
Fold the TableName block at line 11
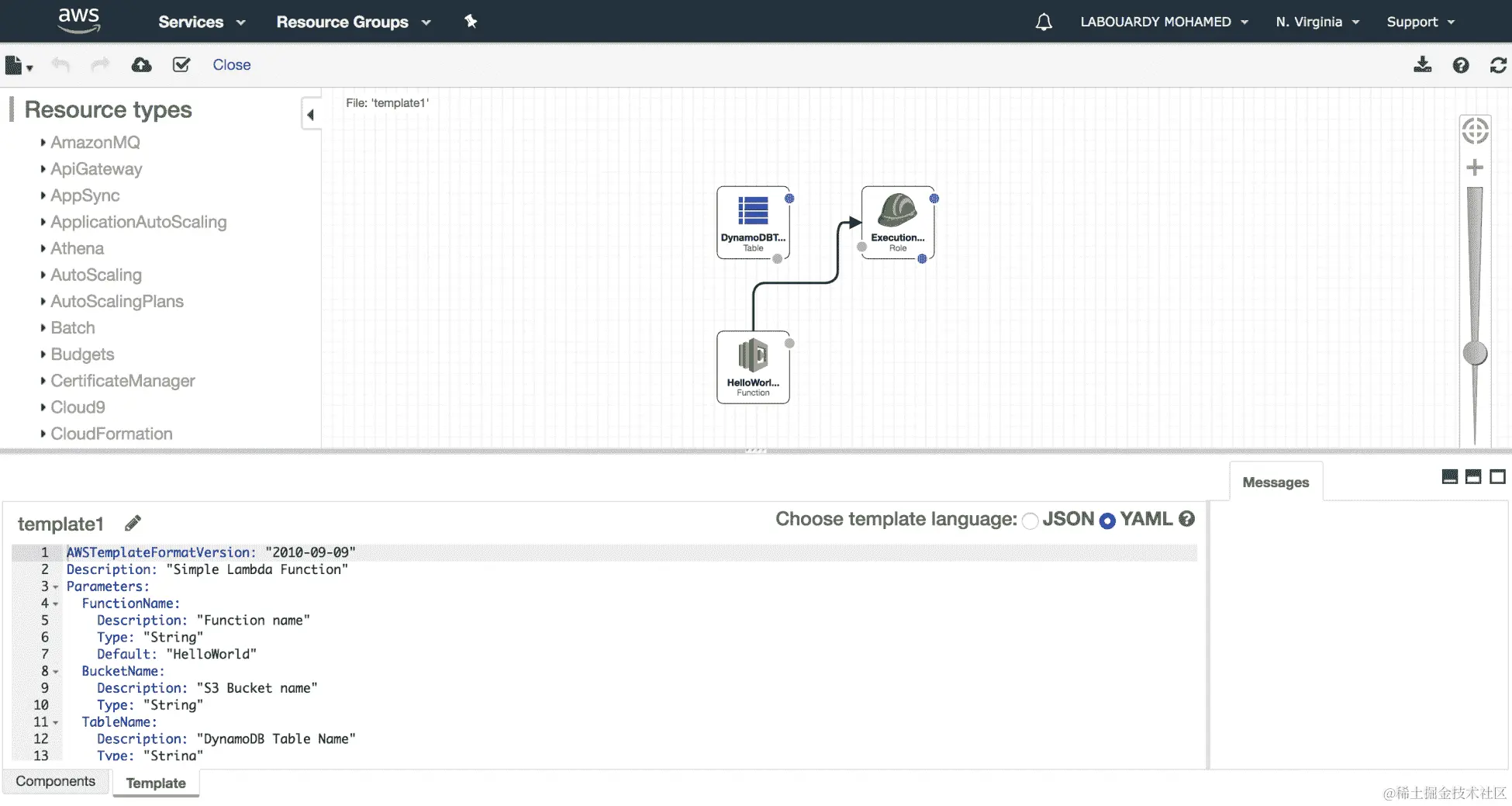(x=55, y=722)
